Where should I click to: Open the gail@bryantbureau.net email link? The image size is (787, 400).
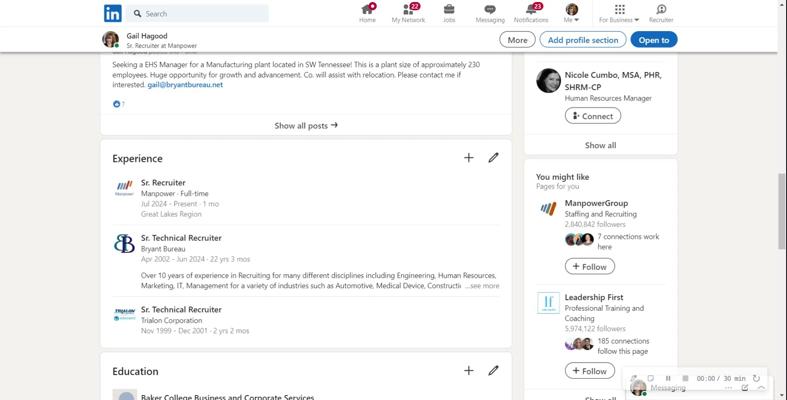185,85
